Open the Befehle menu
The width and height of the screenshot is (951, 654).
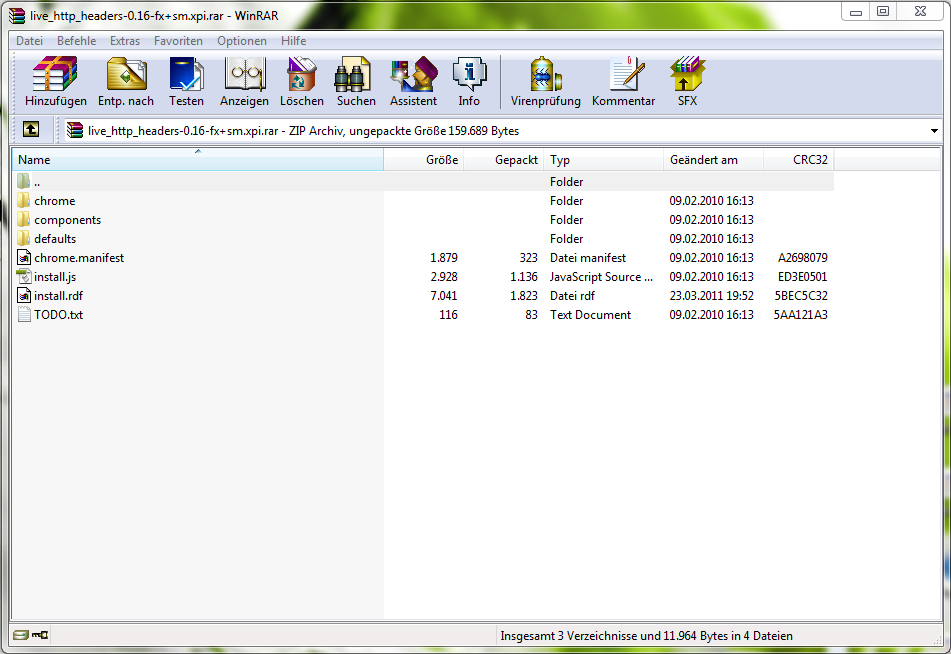click(76, 41)
